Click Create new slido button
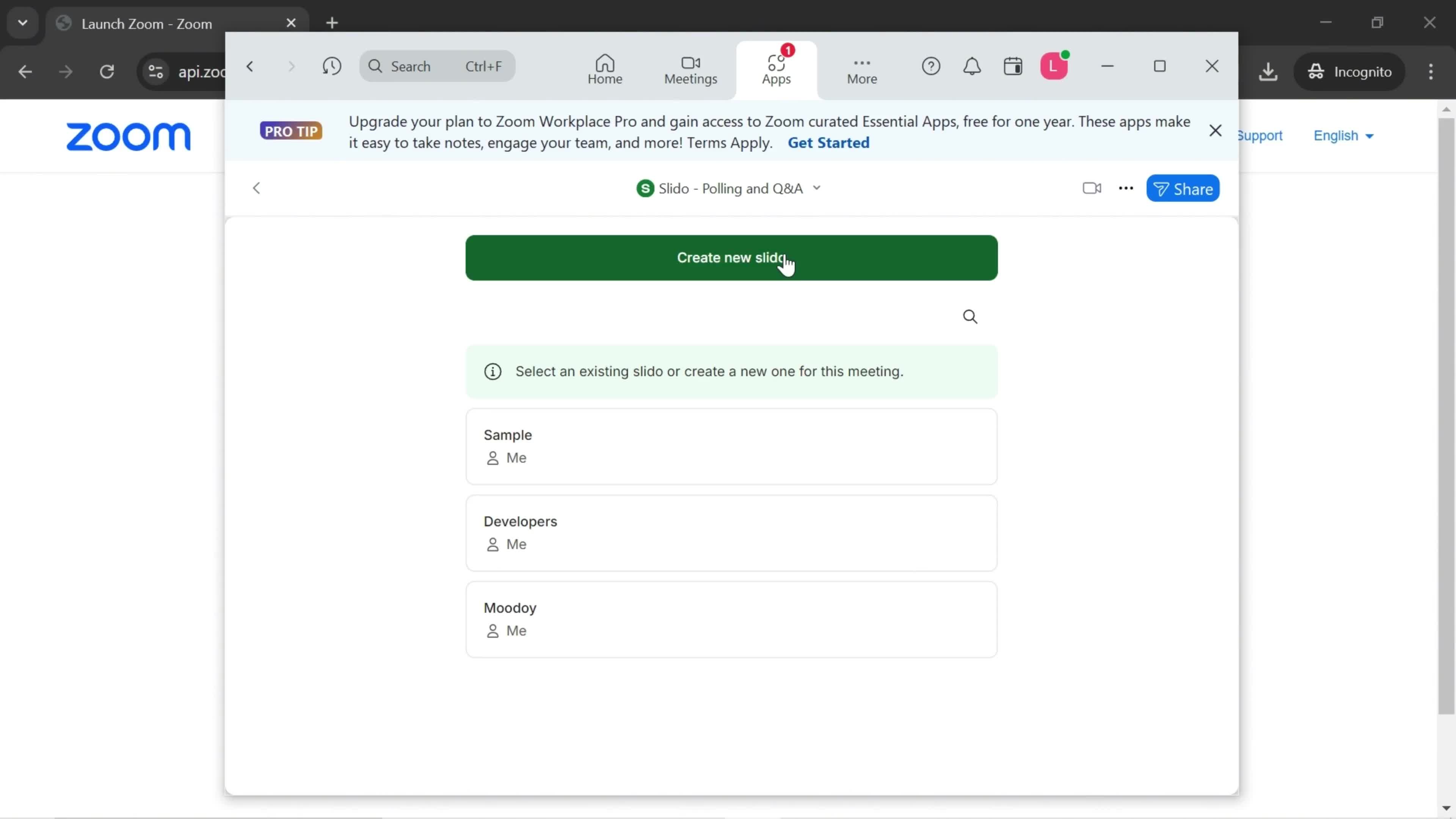1456x819 pixels. click(x=731, y=257)
